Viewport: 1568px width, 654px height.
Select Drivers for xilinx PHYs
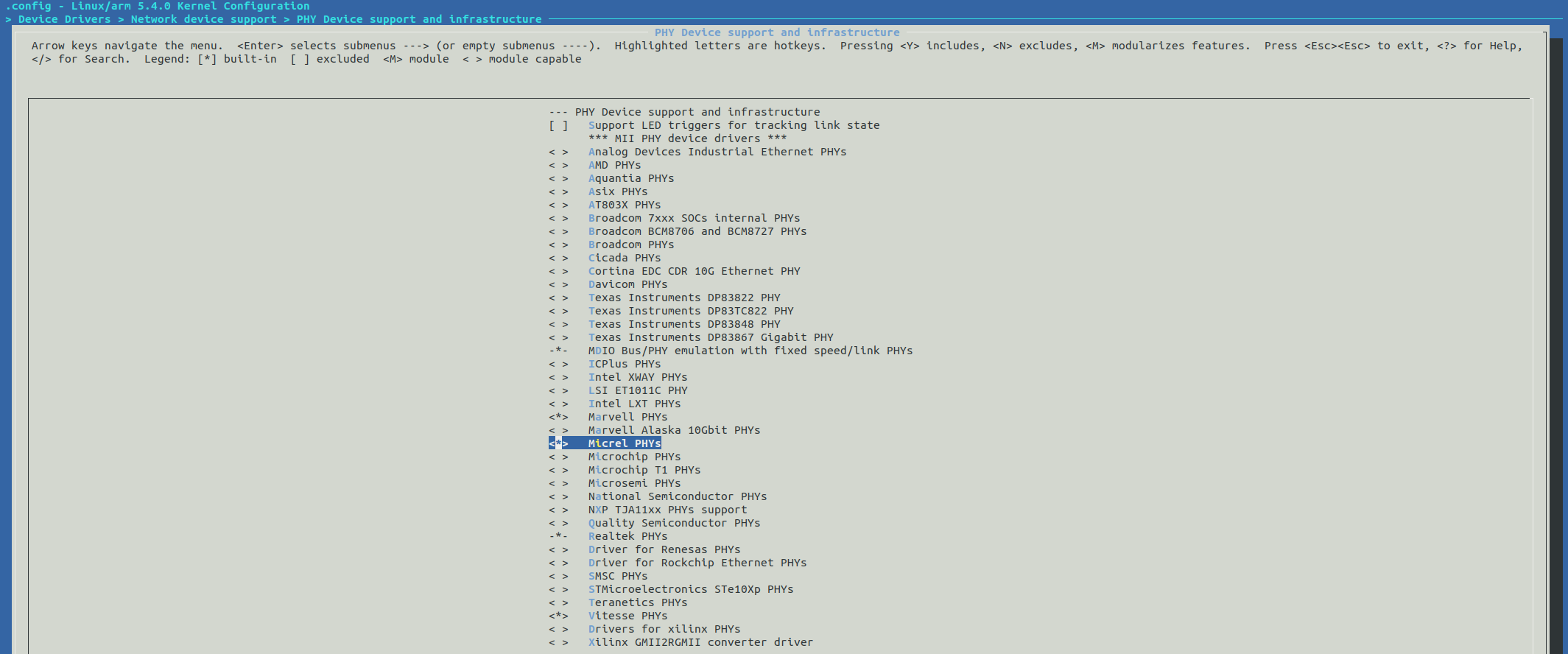[x=644, y=629]
